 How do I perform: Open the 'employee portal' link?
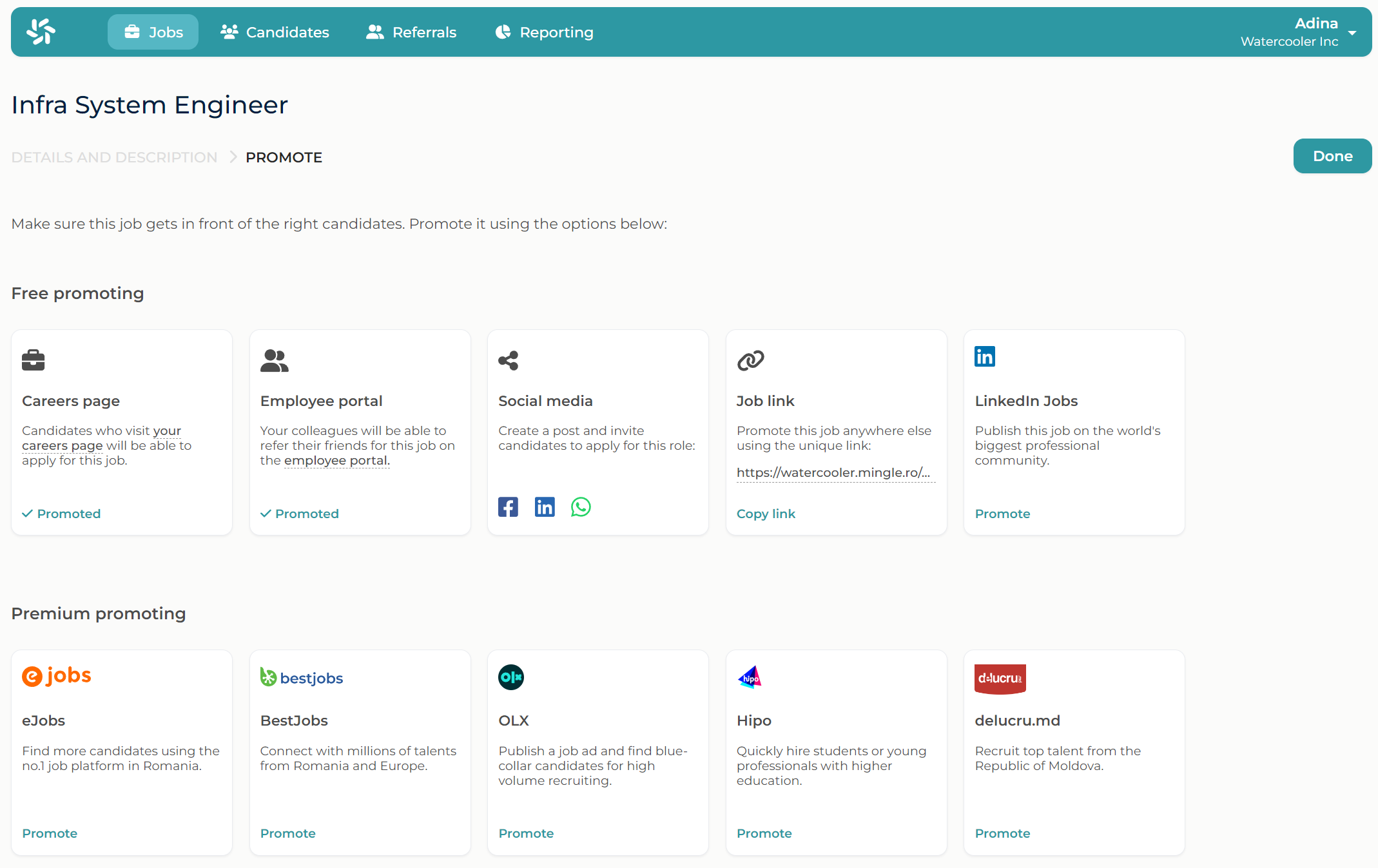[337, 461]
